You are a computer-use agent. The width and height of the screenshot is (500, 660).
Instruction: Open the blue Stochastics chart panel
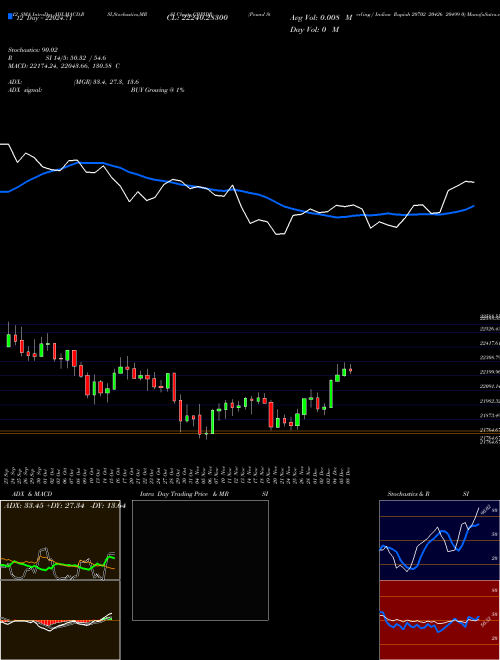439,540
